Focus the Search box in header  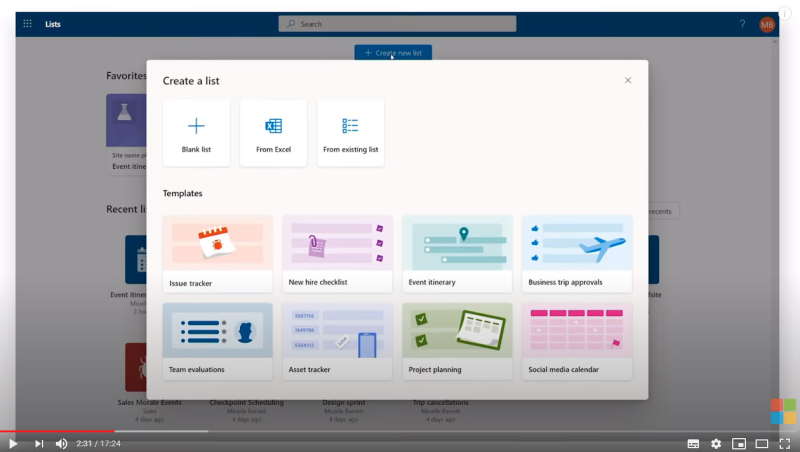pyautogui.click(x=397, y=23)
